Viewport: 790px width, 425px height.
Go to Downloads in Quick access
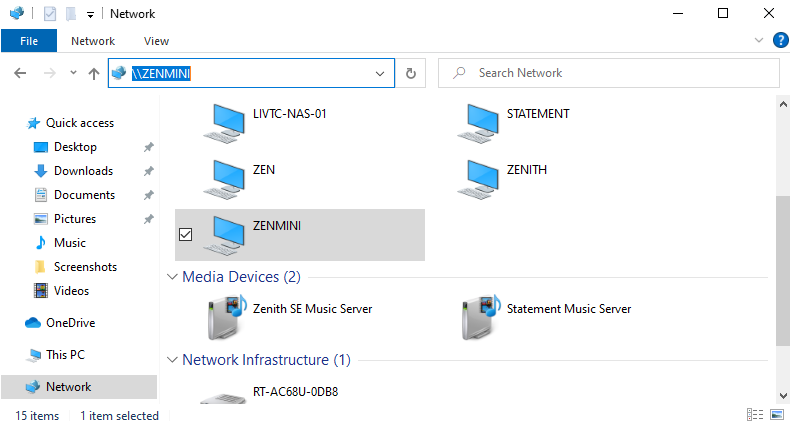click(83, 171)
